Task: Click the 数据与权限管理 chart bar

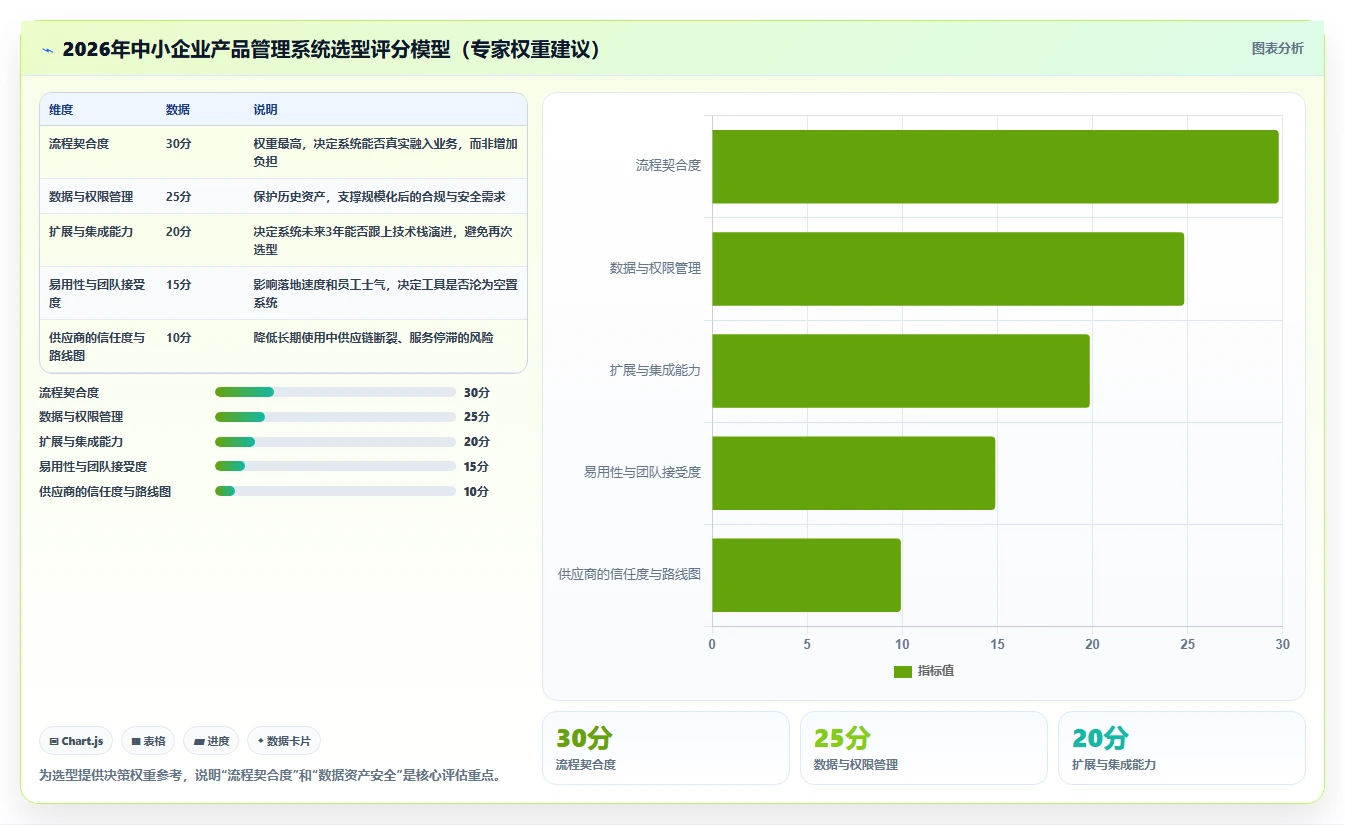Action: (948, 269)
